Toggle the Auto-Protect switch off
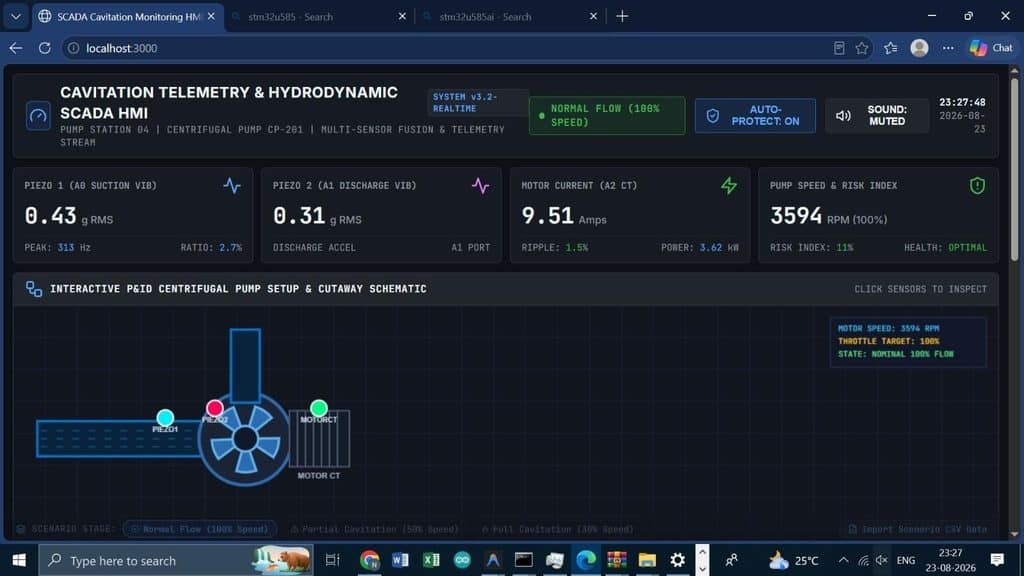 (x=755, y=116)
